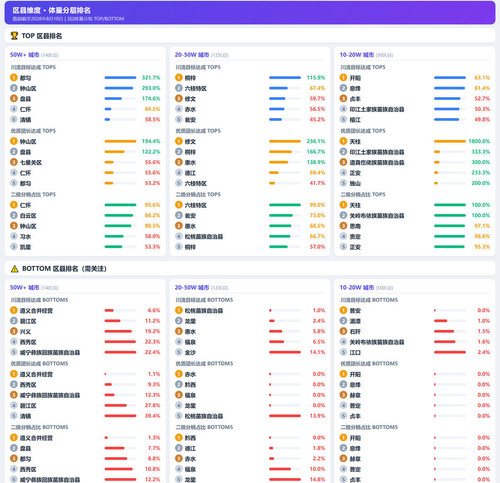
Task: Click the 57.0% value
Action: click(317, 247)
